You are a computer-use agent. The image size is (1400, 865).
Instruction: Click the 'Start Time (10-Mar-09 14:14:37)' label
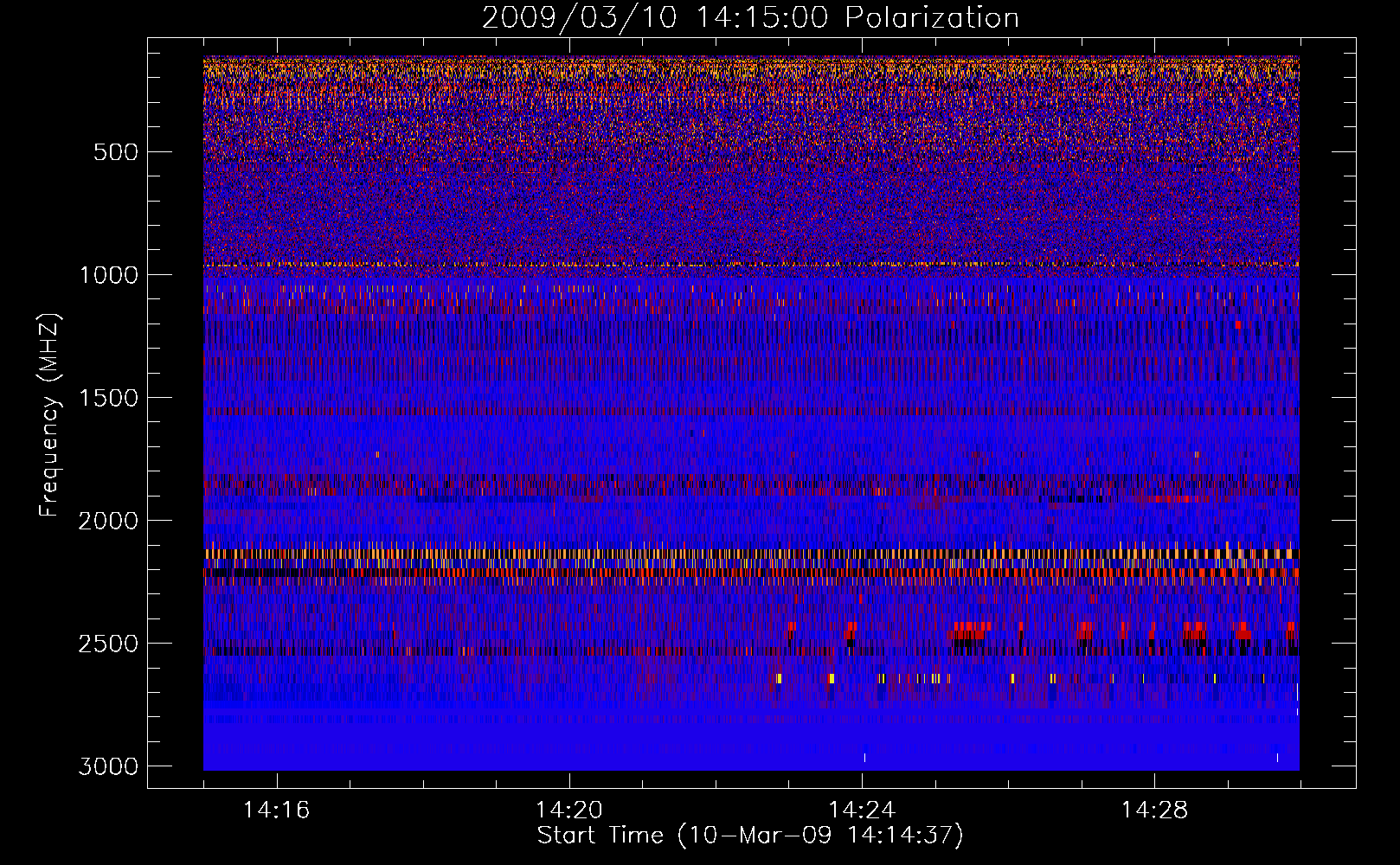pyautogui.click(x=750, y=836)
